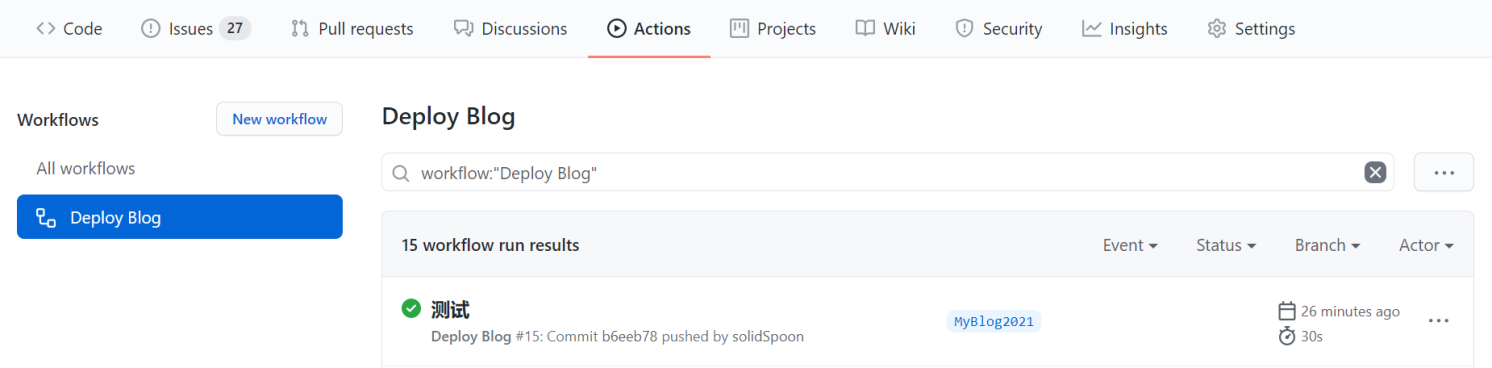
Task: Click the Deploy Blog workflow icon in the sidebar
Action: click(x=46, y=217)
